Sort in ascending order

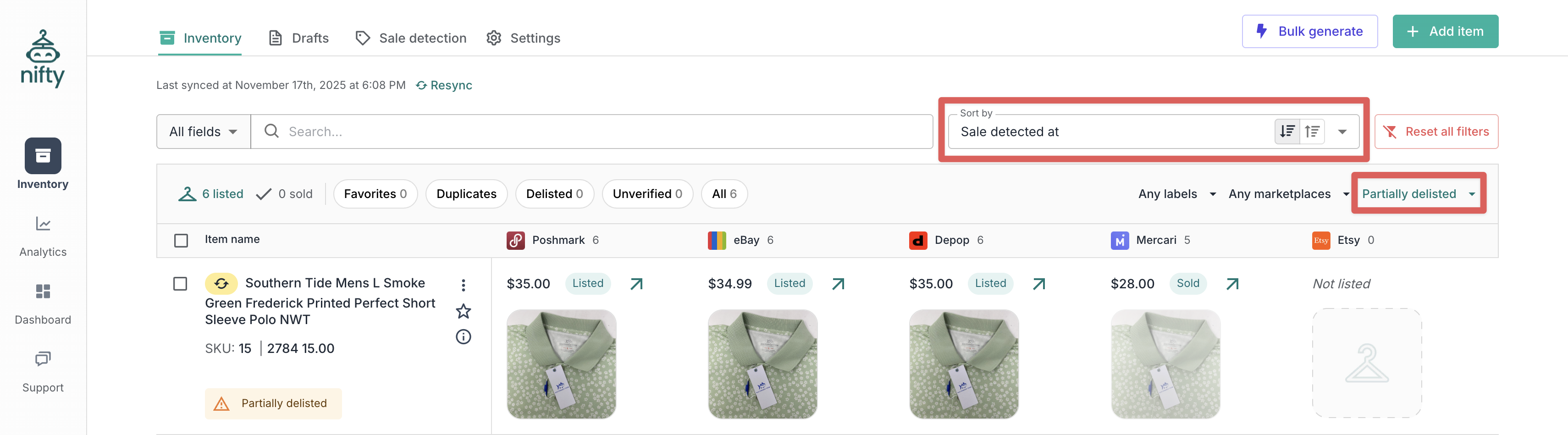pos(1312,132)
